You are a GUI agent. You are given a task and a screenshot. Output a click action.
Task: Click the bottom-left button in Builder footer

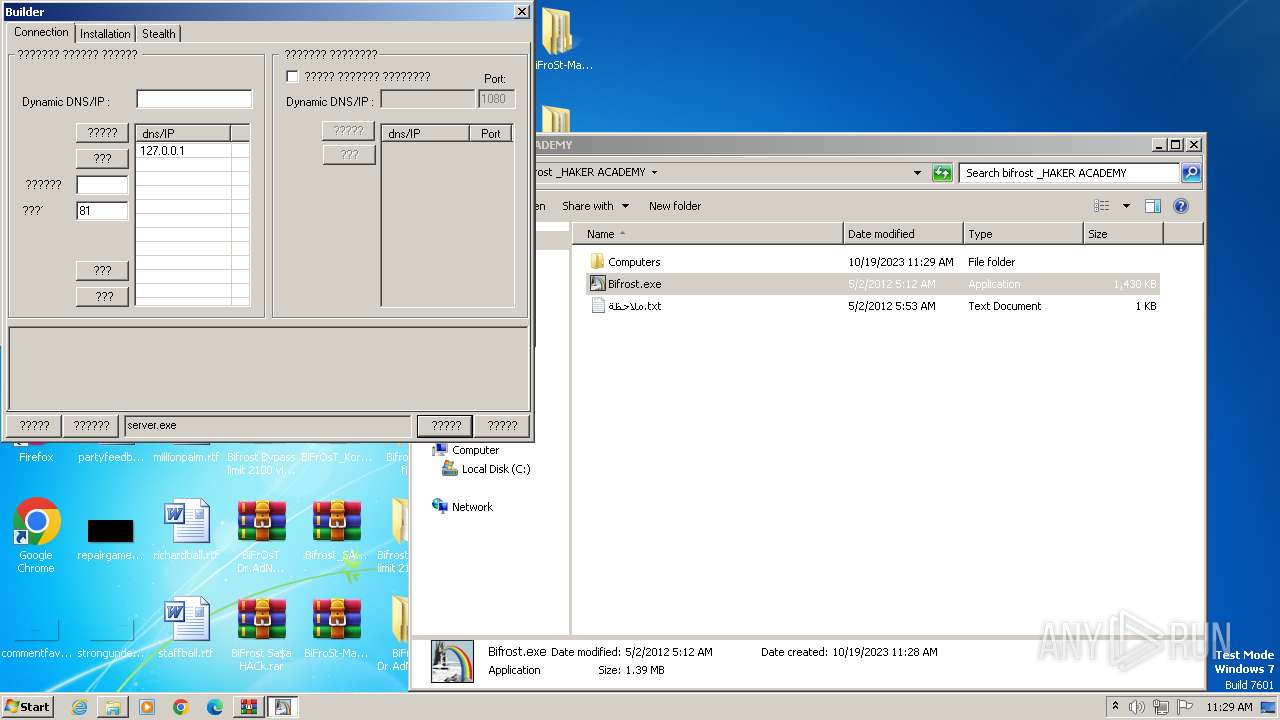[34, 425]
